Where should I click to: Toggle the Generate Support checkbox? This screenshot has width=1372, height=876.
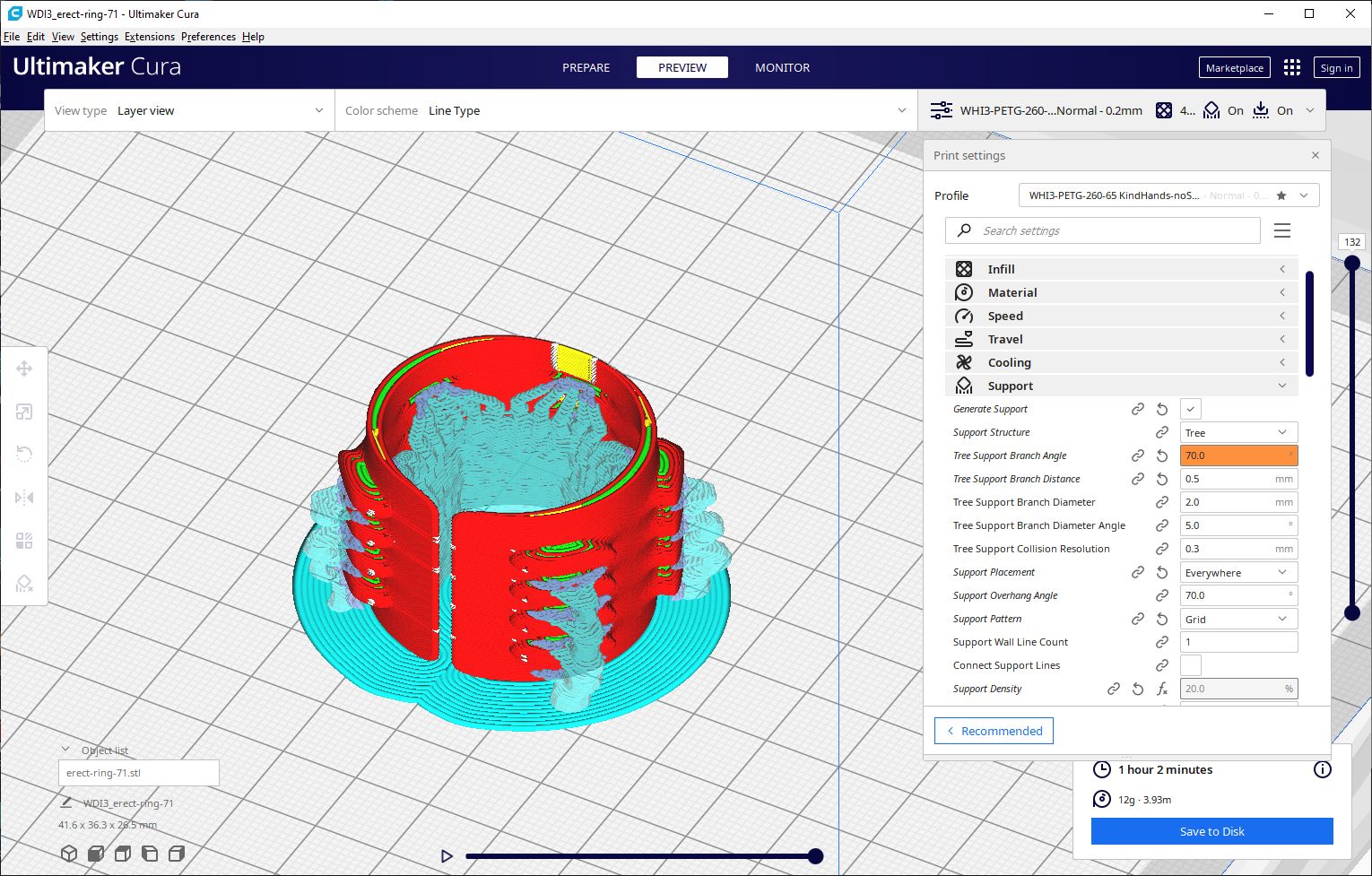point(1190,409)
